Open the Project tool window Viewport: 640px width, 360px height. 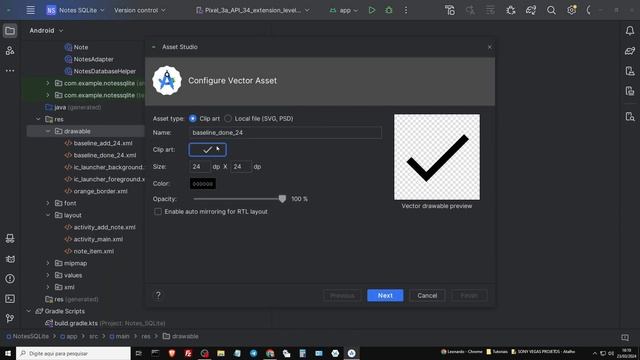point(10,31)
